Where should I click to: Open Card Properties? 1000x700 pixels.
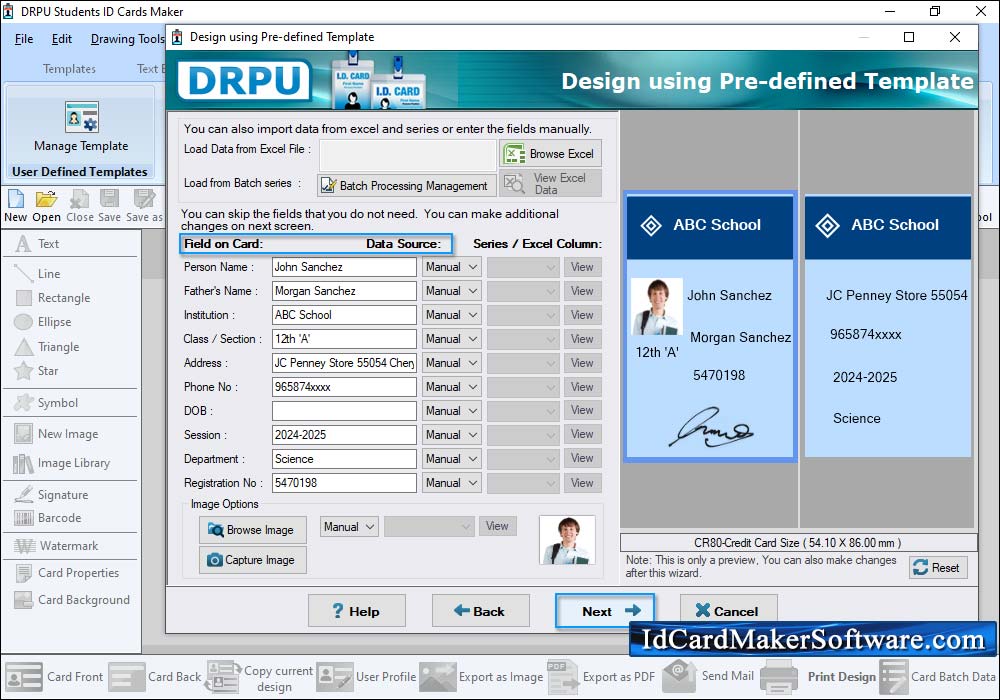click(67, 572)
